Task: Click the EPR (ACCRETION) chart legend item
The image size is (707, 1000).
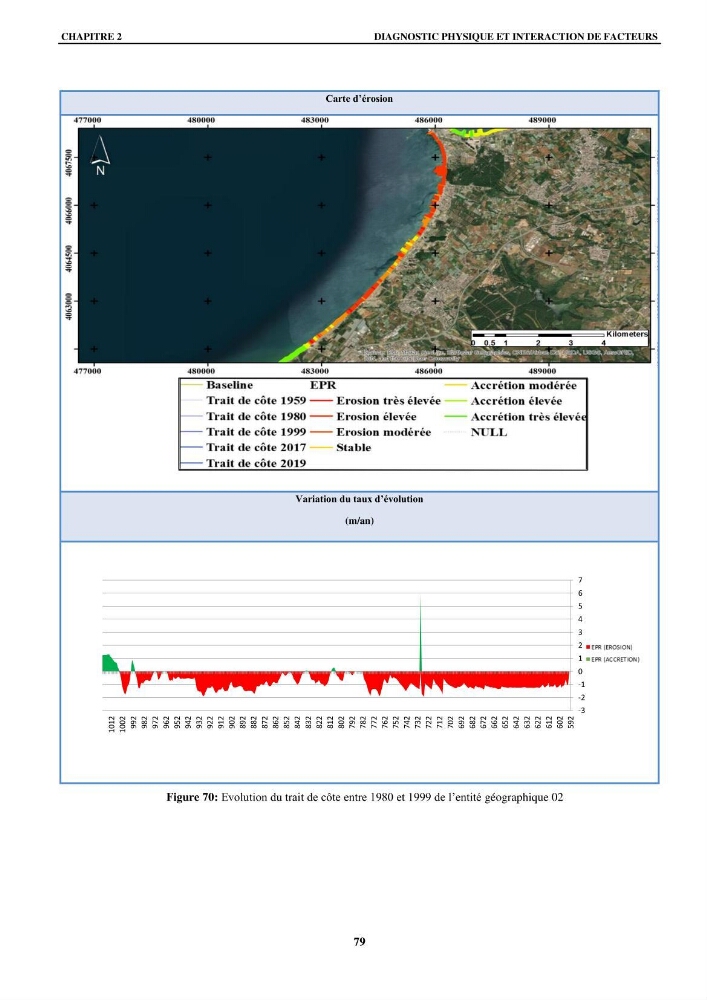Action: pos(612,659)
